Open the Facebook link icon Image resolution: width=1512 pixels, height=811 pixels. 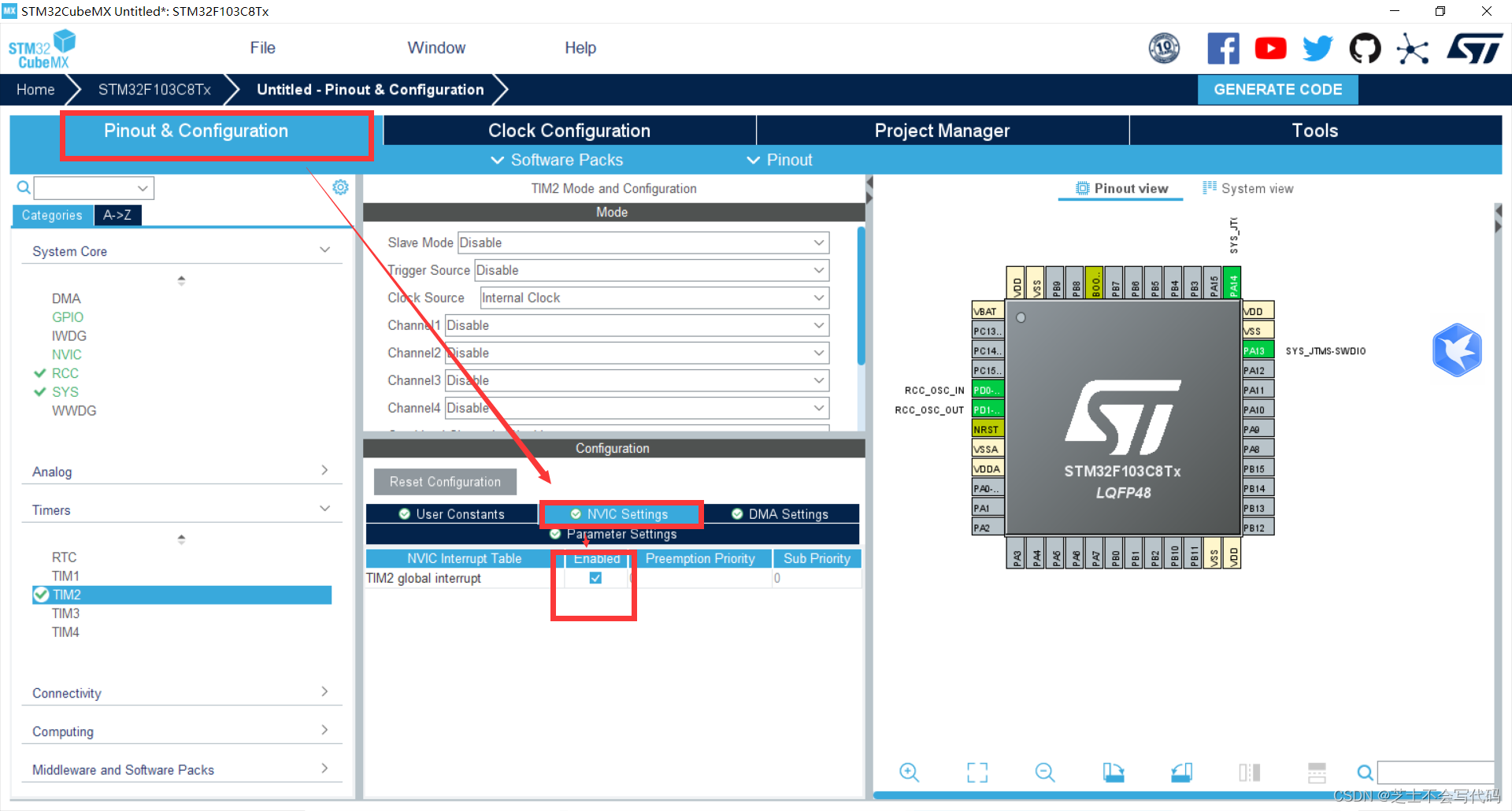(x=1223, y=49)
